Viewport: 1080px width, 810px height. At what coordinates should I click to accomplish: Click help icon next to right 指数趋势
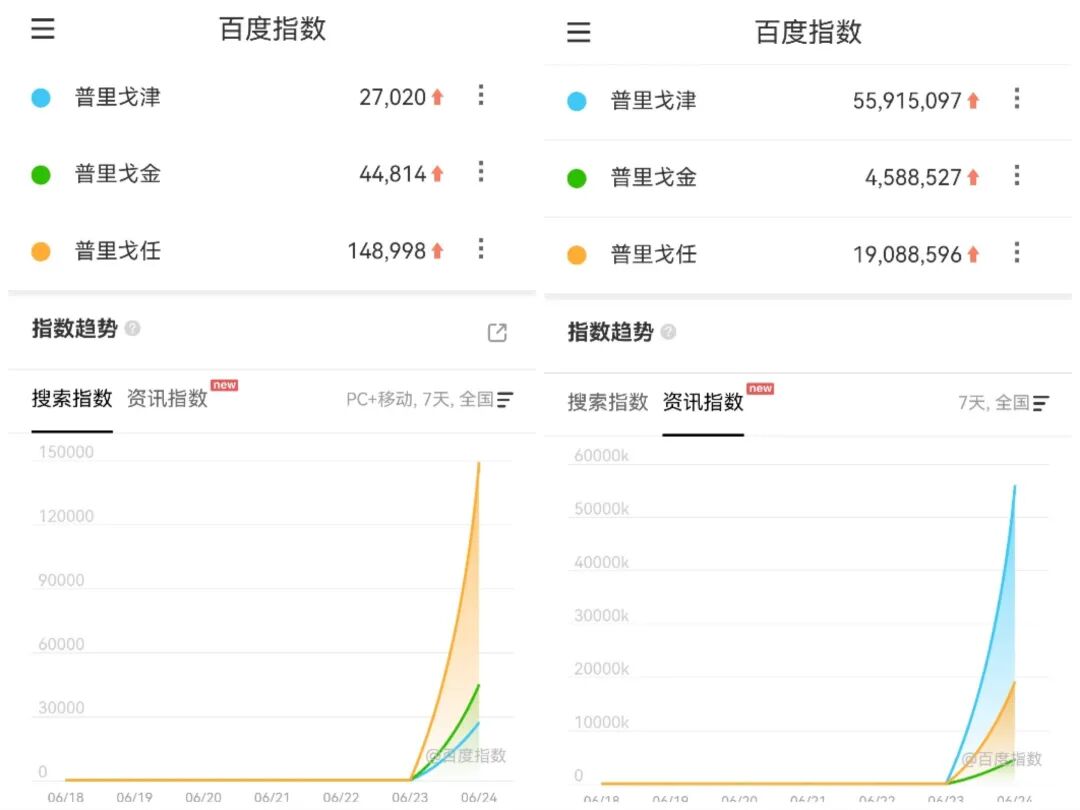coord(668,332)
